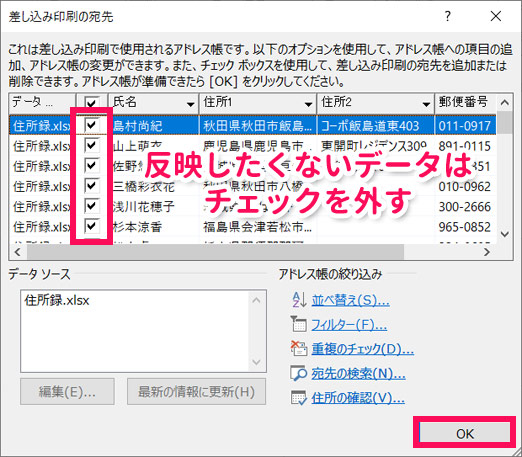Open the 氏名 column dropdown arrow

pos(191,104)
